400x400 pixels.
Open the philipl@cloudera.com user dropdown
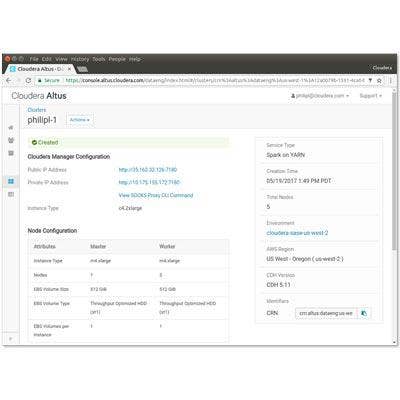point(320,96)
